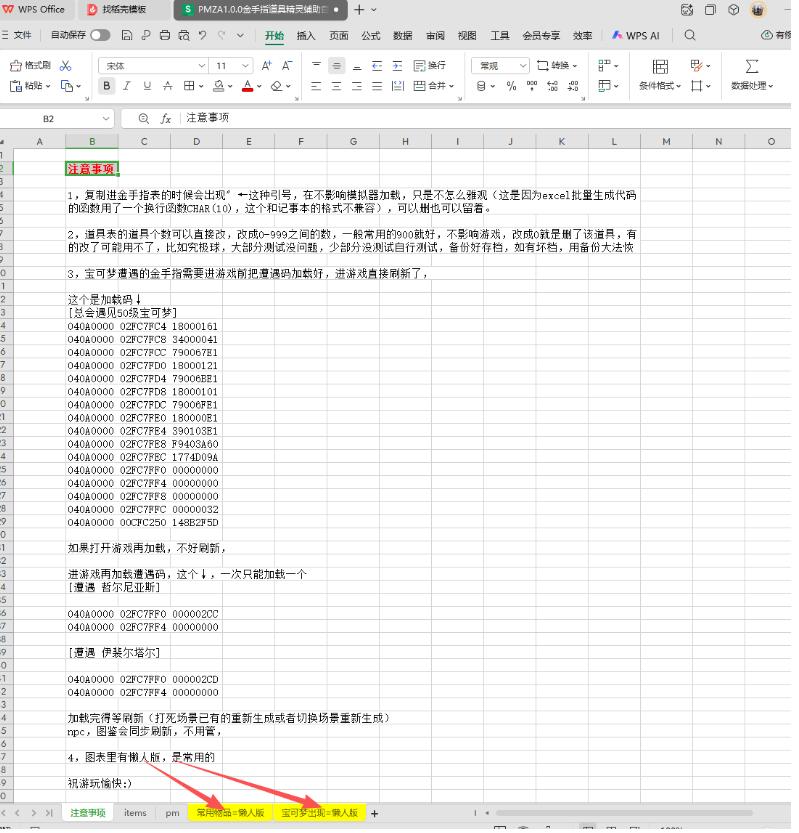Image resolution: width=799 pixels, height=833 pixels.
Task: Open the 常规 number format dropdown
Action: tap(523, 65)
